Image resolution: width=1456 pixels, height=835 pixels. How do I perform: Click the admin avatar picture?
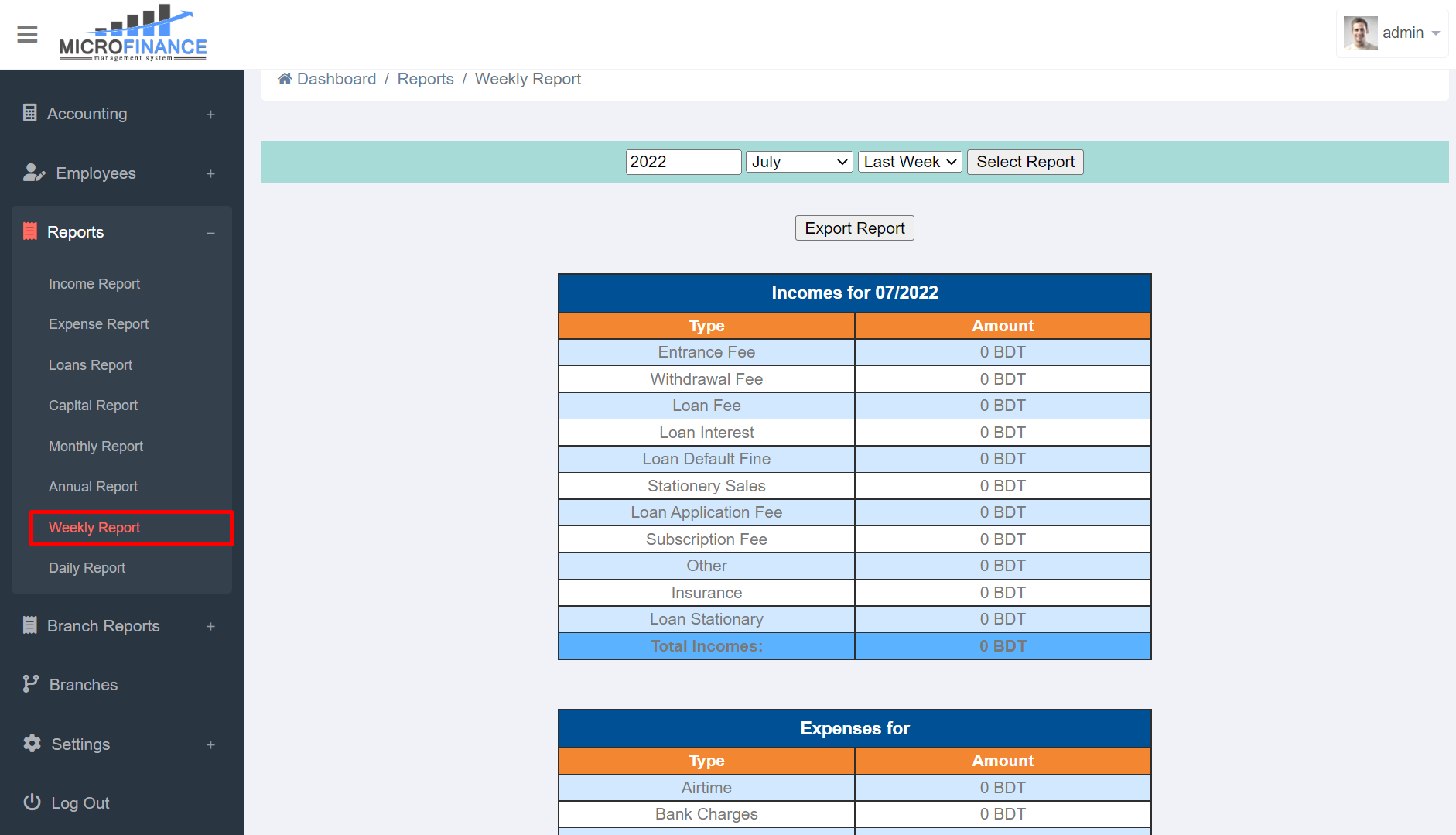[x=1360, y=33]
